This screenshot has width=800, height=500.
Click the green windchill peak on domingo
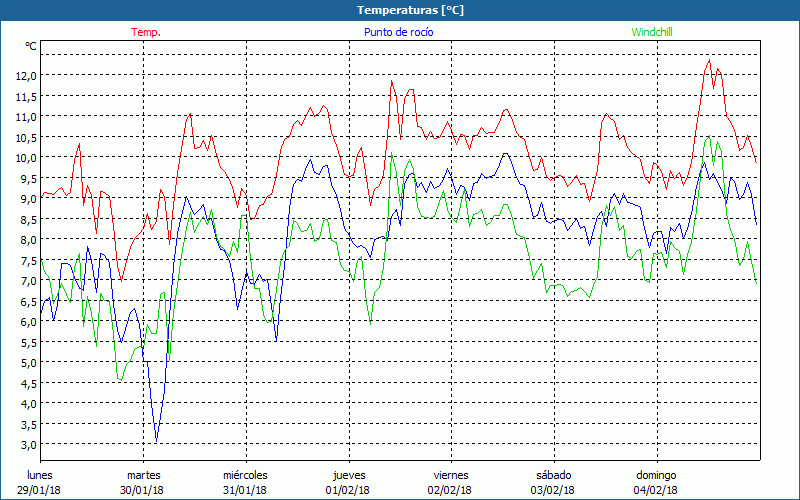click(x=709, y=138)
